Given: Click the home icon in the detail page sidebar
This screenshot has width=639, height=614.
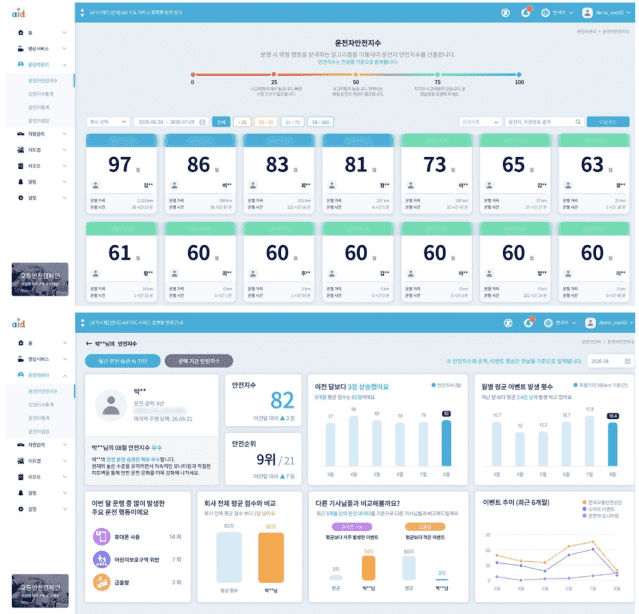Looking at the screenshot, I should [x=21, y=343].
